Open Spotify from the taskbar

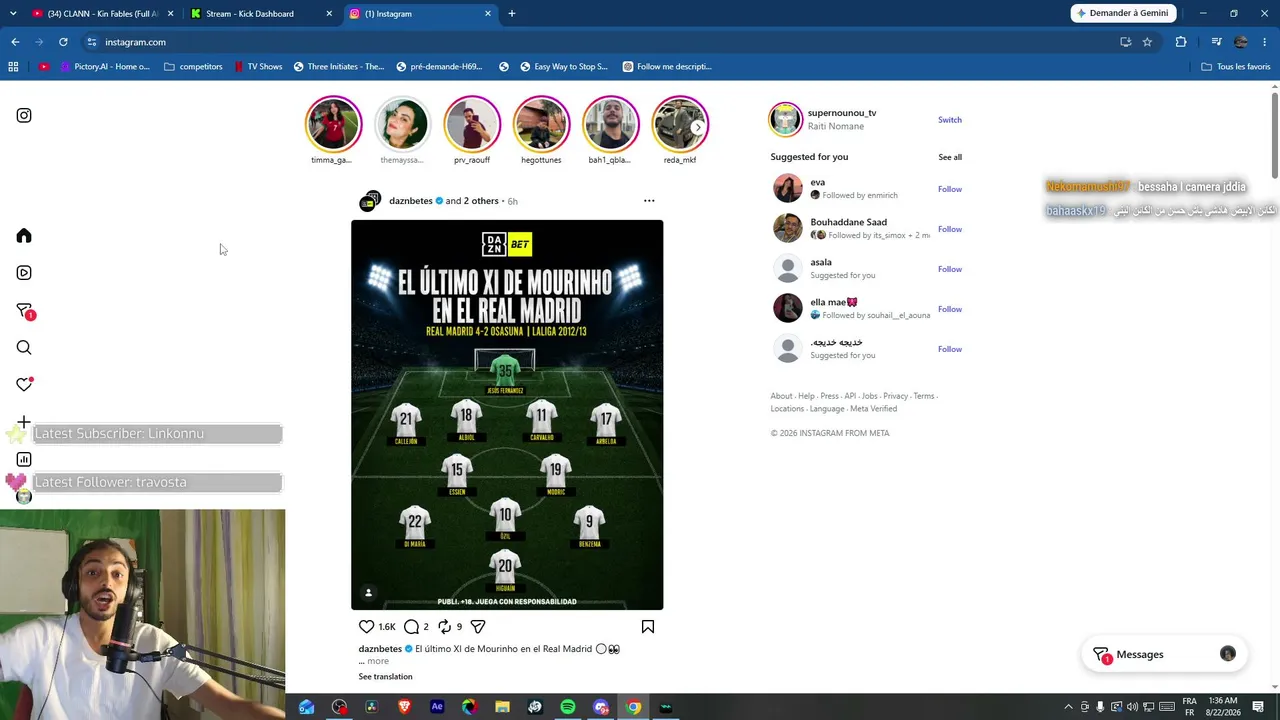568,707
